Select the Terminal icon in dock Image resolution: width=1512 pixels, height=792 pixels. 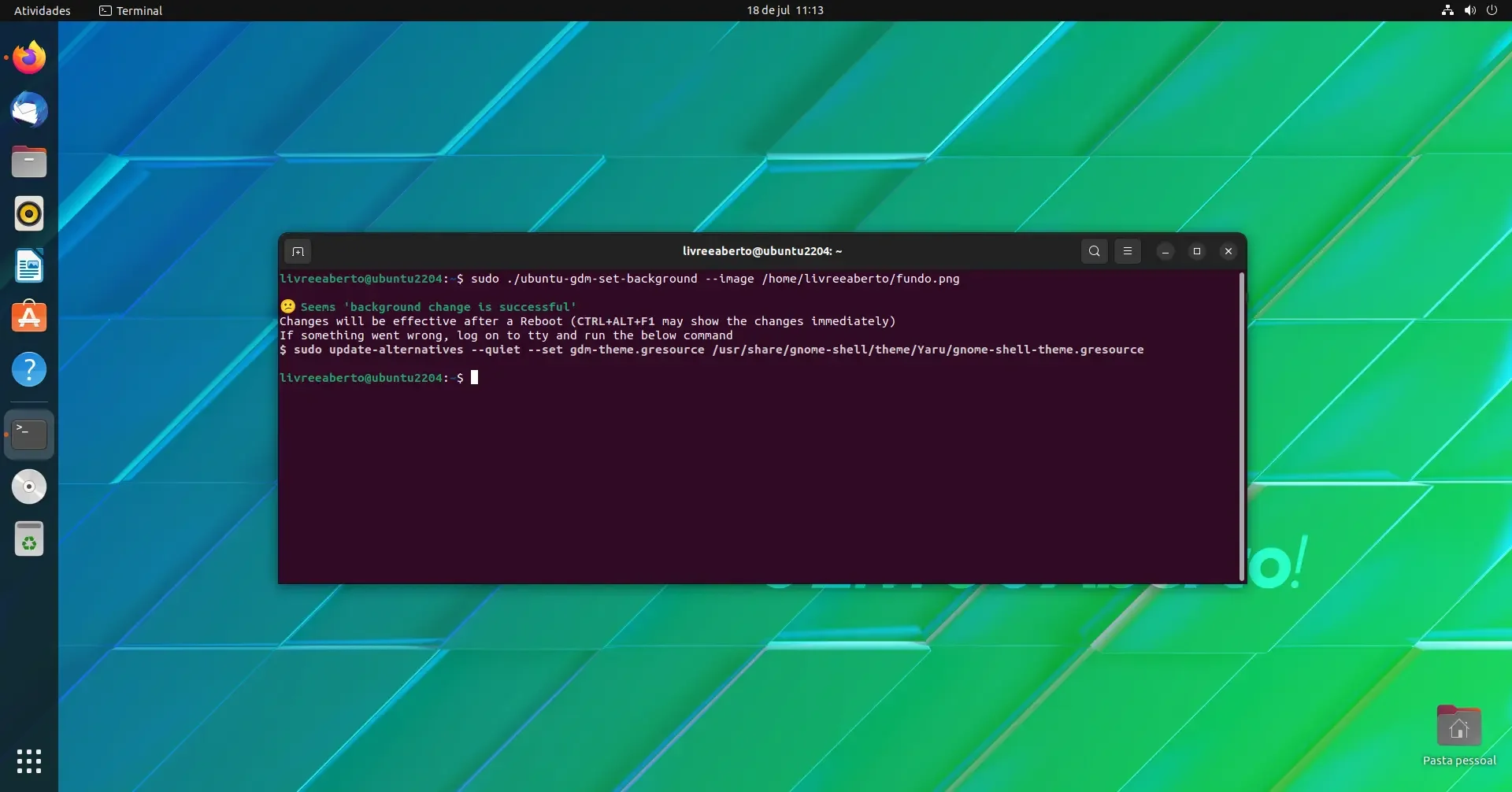[29, 434]
